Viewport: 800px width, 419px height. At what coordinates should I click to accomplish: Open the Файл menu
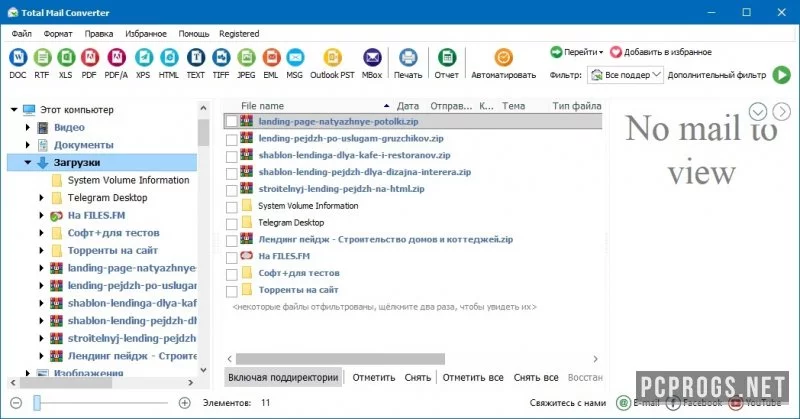[x=21, y=34]
